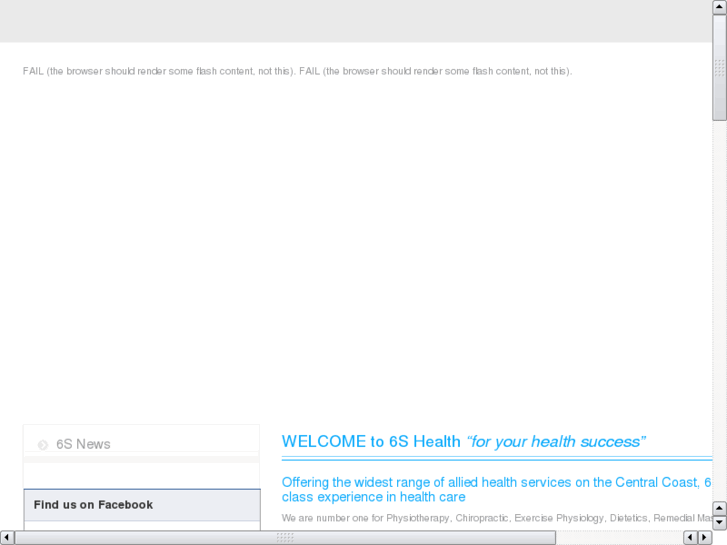Click the down arrow ending the vertical scrollbar
727x545 pixels.
(719, 523)
